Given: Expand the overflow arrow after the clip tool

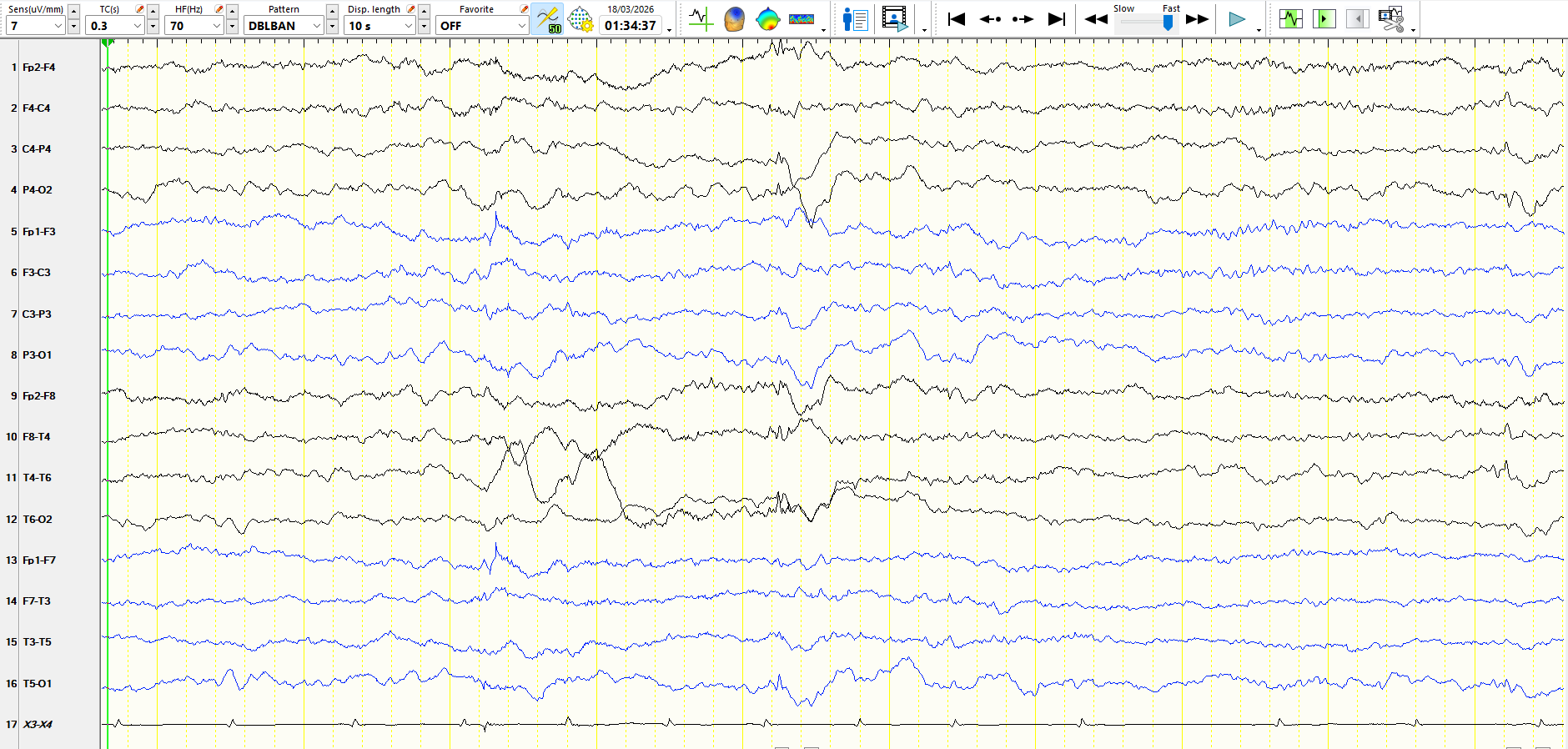Looking at the screenshot, I should pyautogui.click(x=1413, y=30).
